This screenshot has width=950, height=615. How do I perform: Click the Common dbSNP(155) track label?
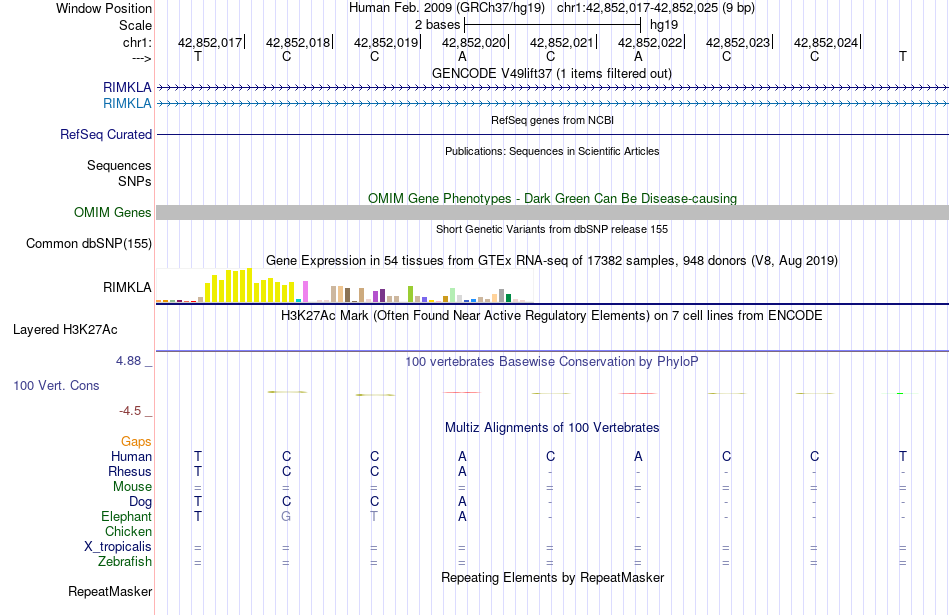(89, 244)
